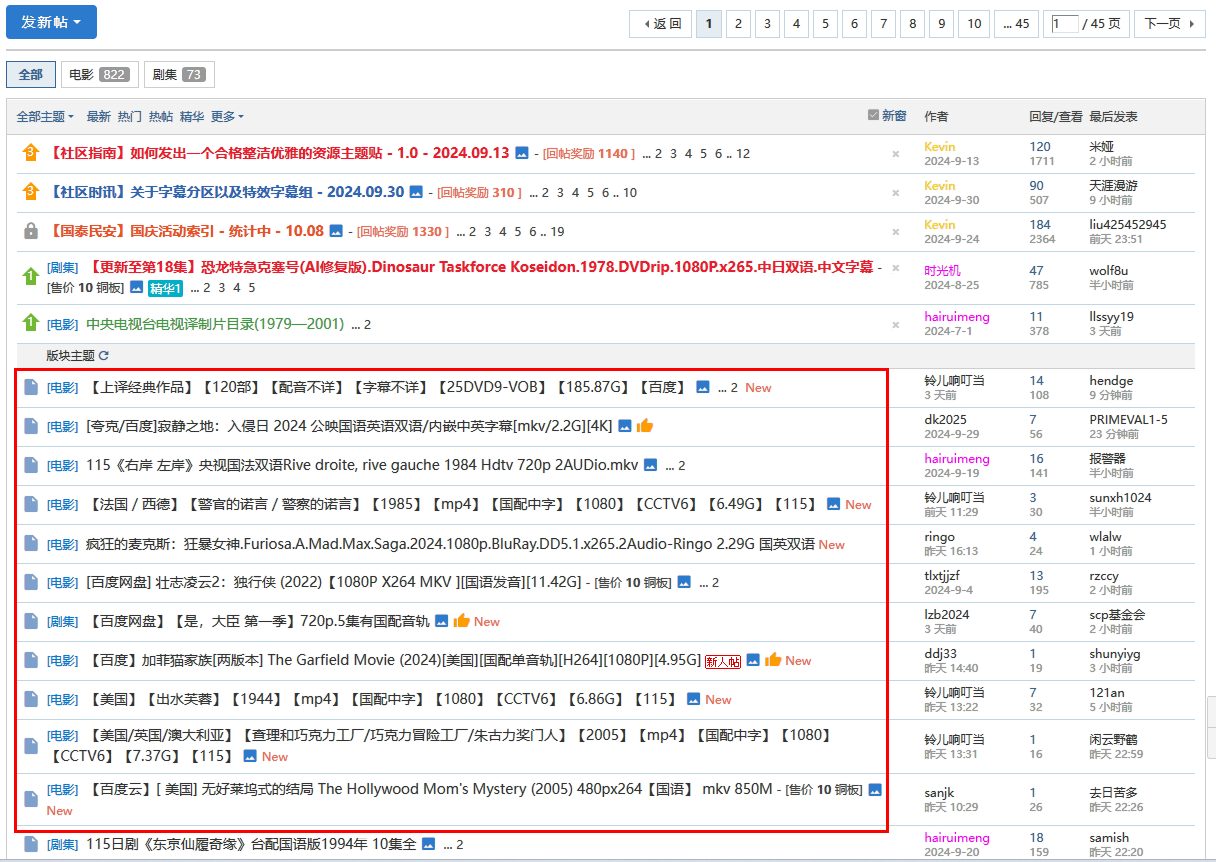This screenshot has width=1216, height=862.
Task: Expand the 全部主题 filter dropdown
Action: (x=45, y=117)
